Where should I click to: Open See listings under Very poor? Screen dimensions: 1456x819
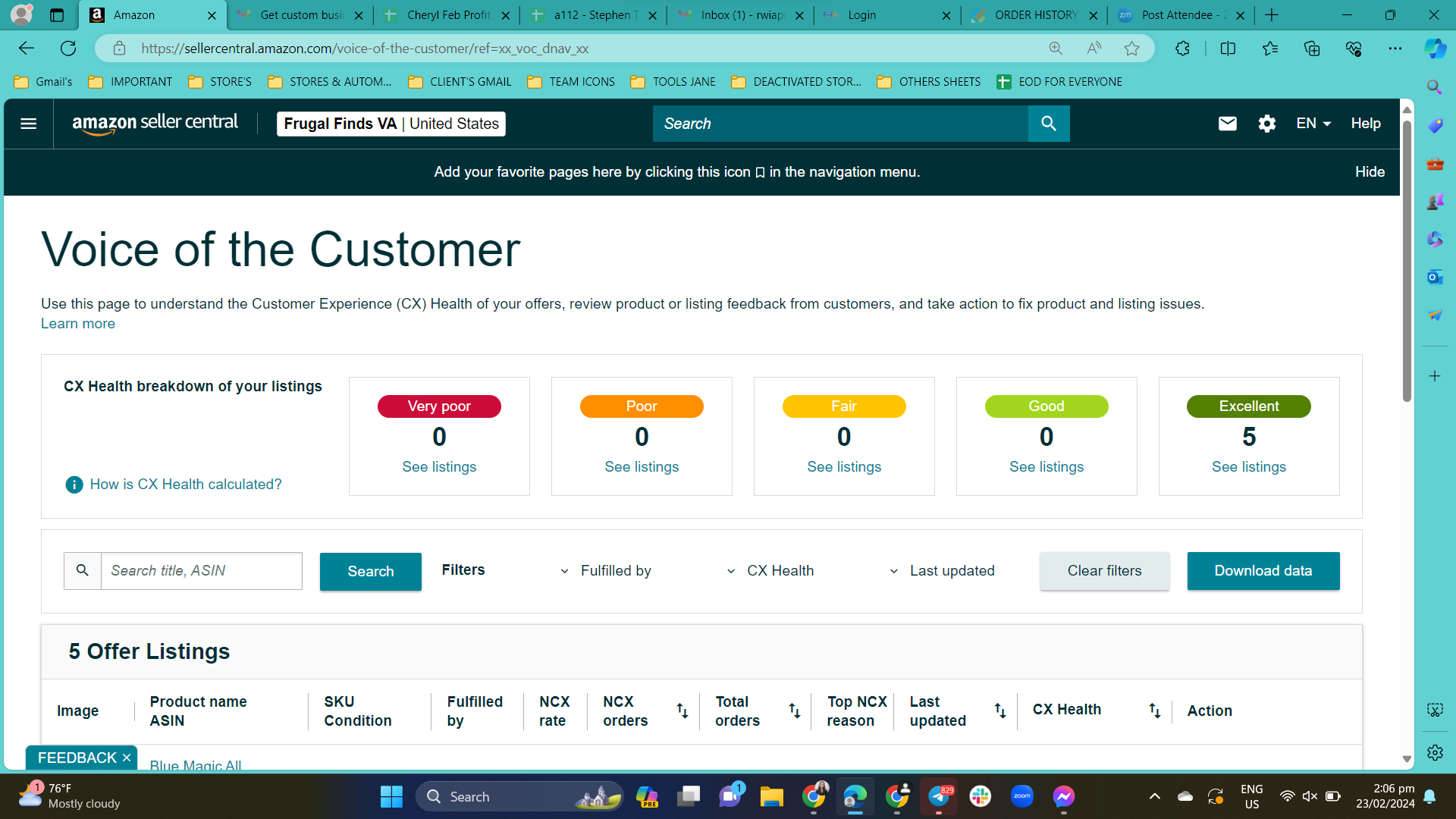tap(439, 467)
